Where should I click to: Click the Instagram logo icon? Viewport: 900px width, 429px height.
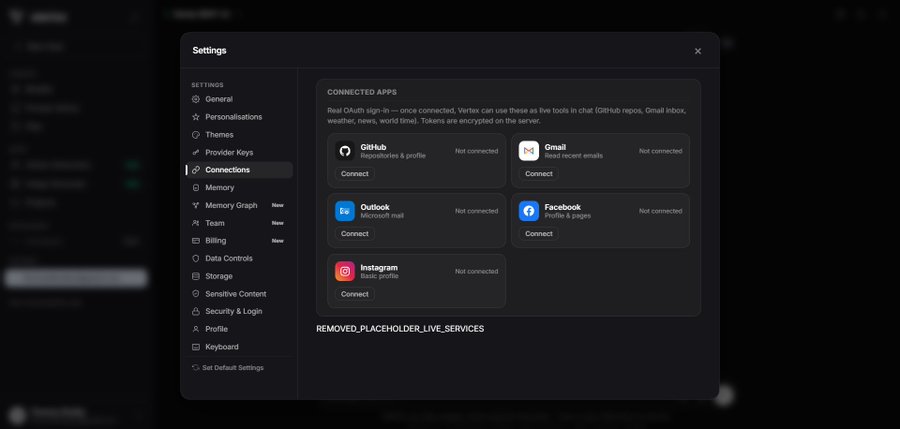pyautogui.click(x=345, y=271)
